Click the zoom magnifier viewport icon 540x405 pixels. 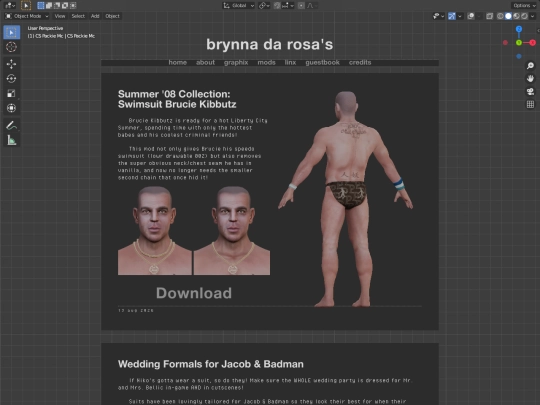530,65
